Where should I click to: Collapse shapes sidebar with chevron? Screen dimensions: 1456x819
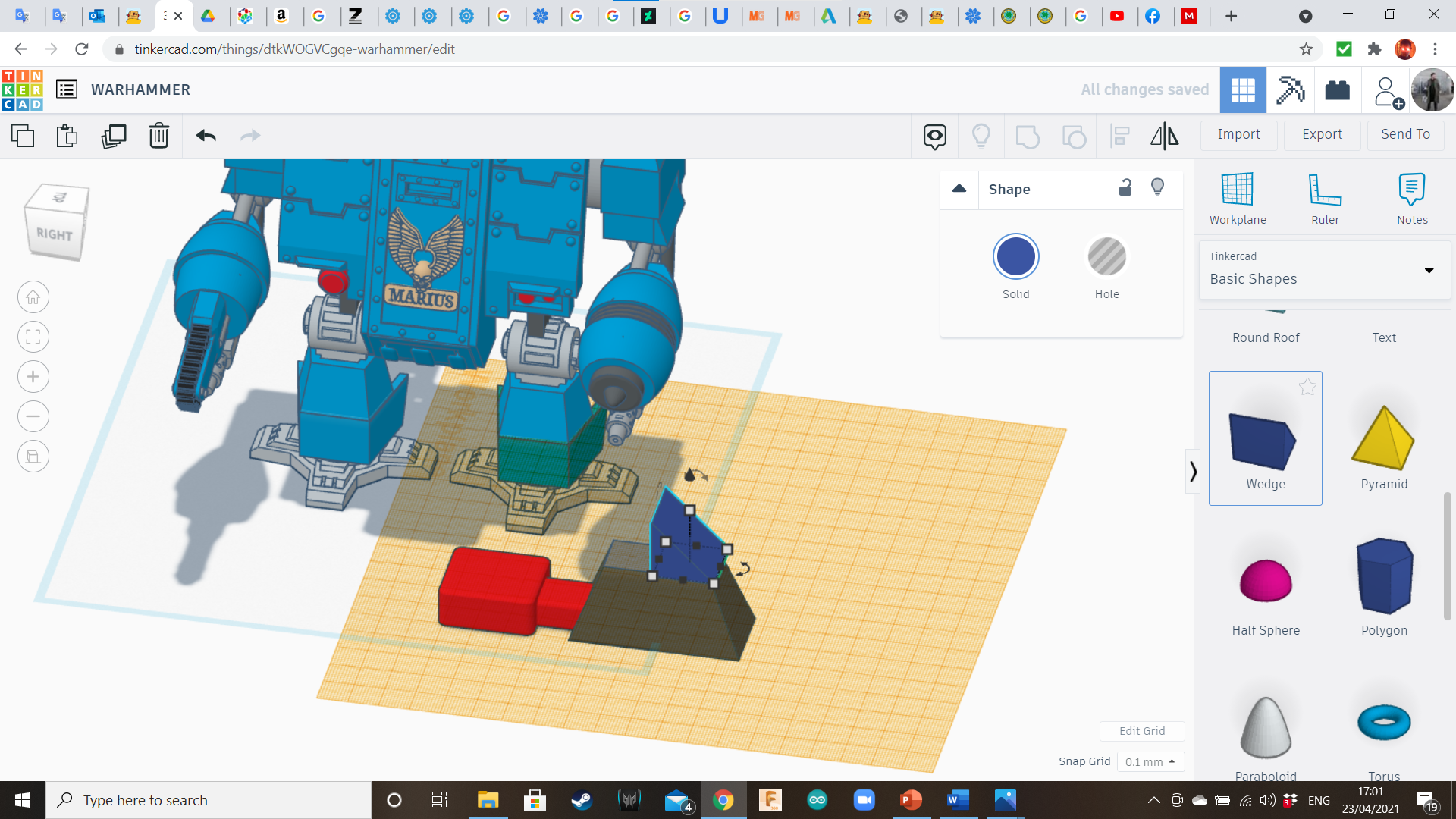coord(1194,472)
